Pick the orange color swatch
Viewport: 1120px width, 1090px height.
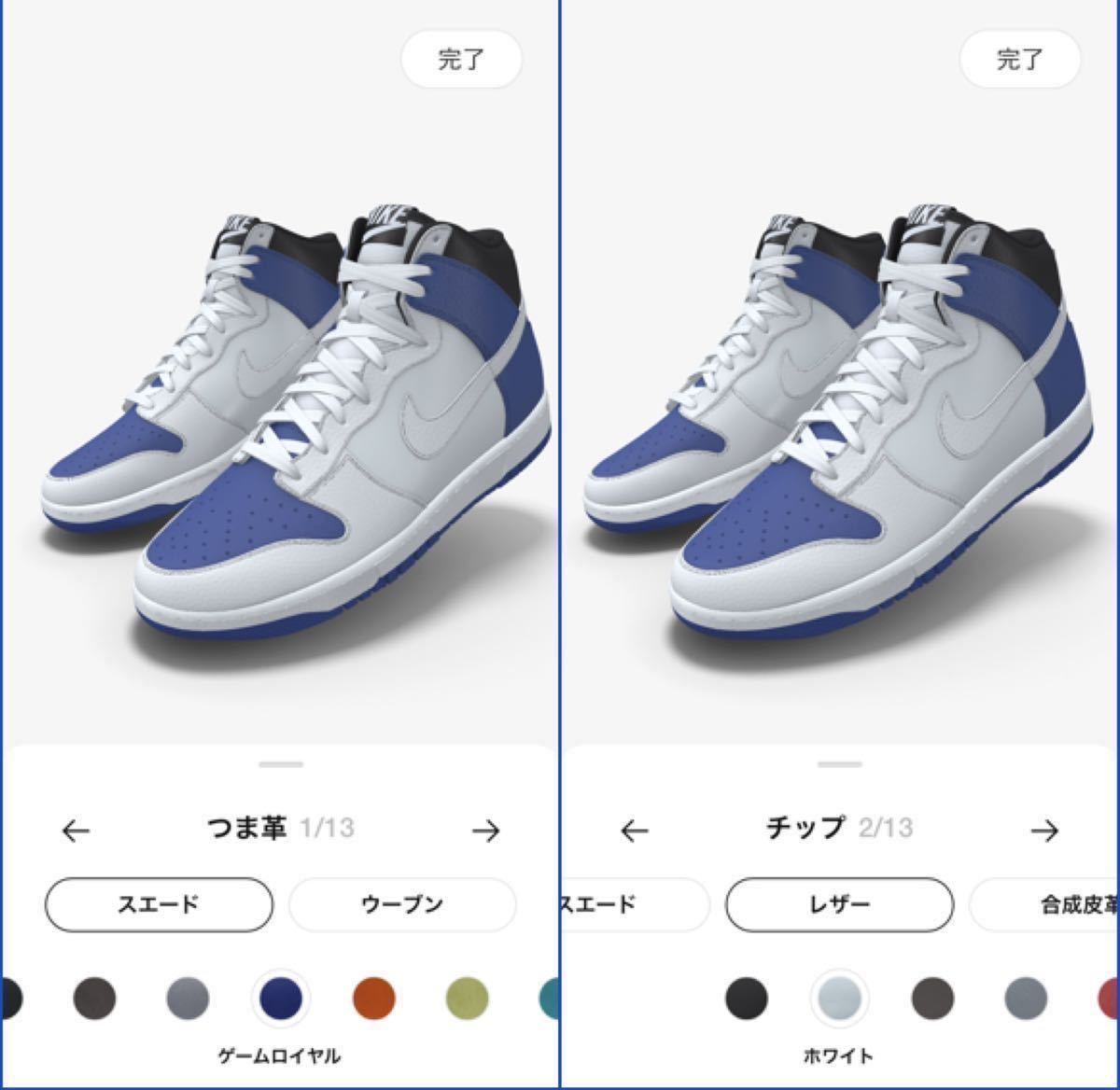(x=374, y=998)
